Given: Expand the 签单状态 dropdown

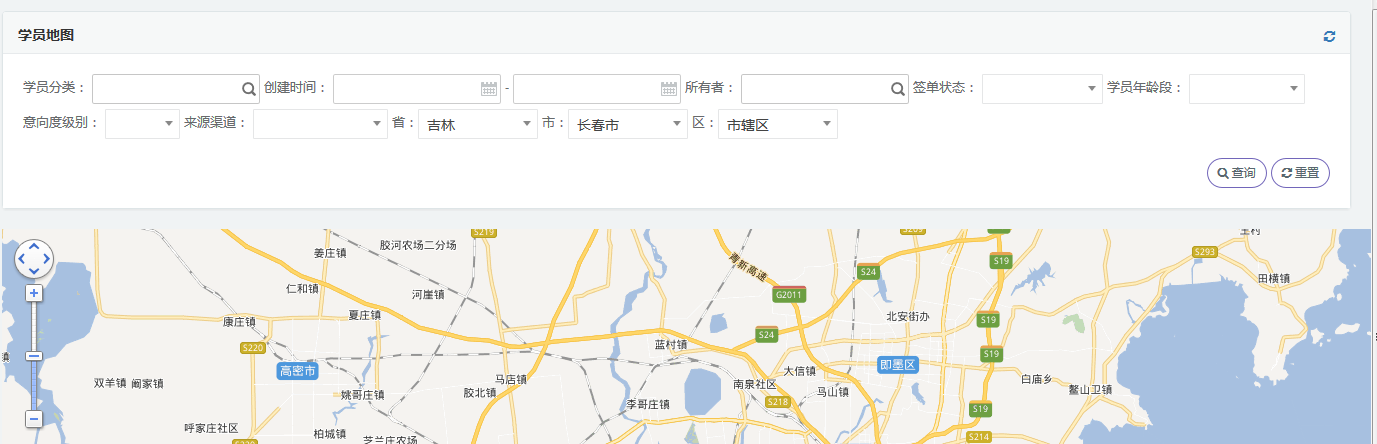Looking at the screenshot, I should point(1041,88).
